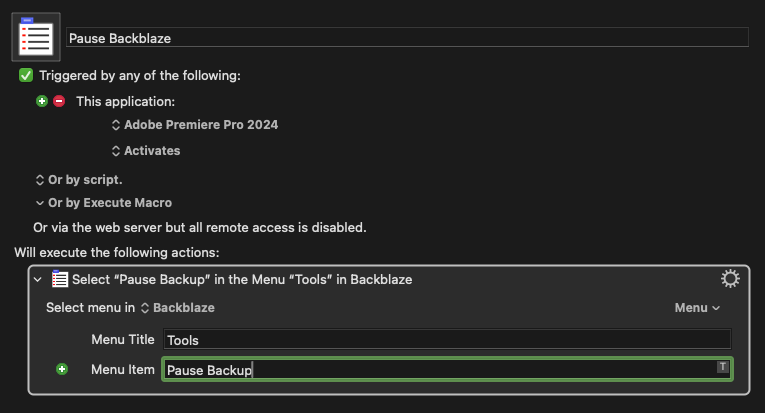The width and height of the screenshot is (765, 413).
Task: Collapse the Select Pause Backup action
Action: [38, 280]
